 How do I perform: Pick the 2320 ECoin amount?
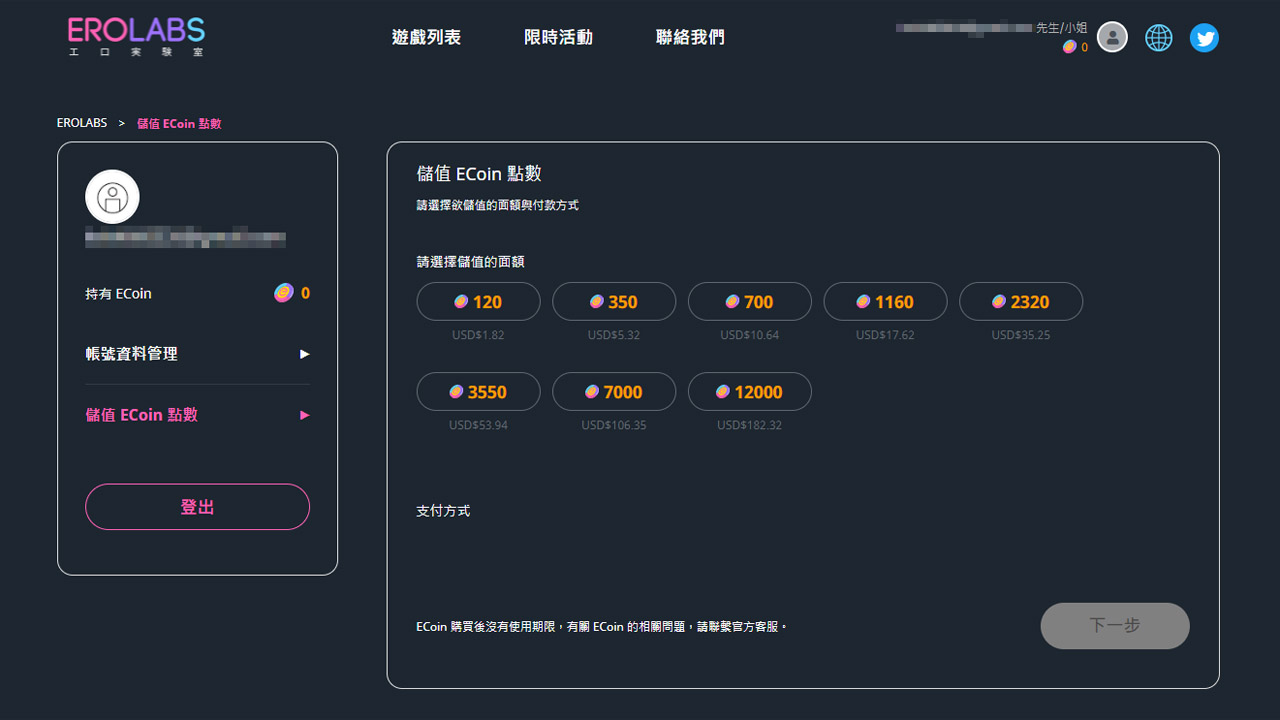[1021, 302]
